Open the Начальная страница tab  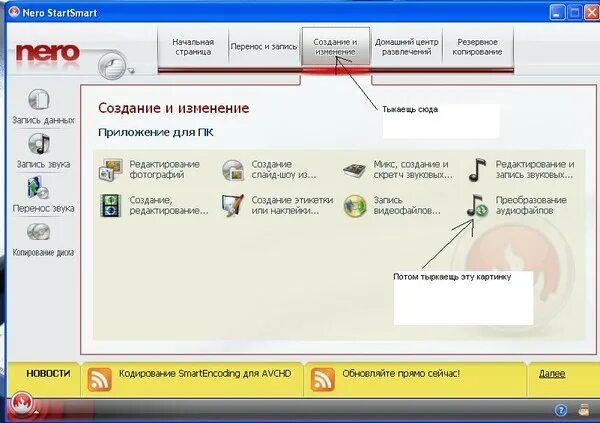pos(193,47)
